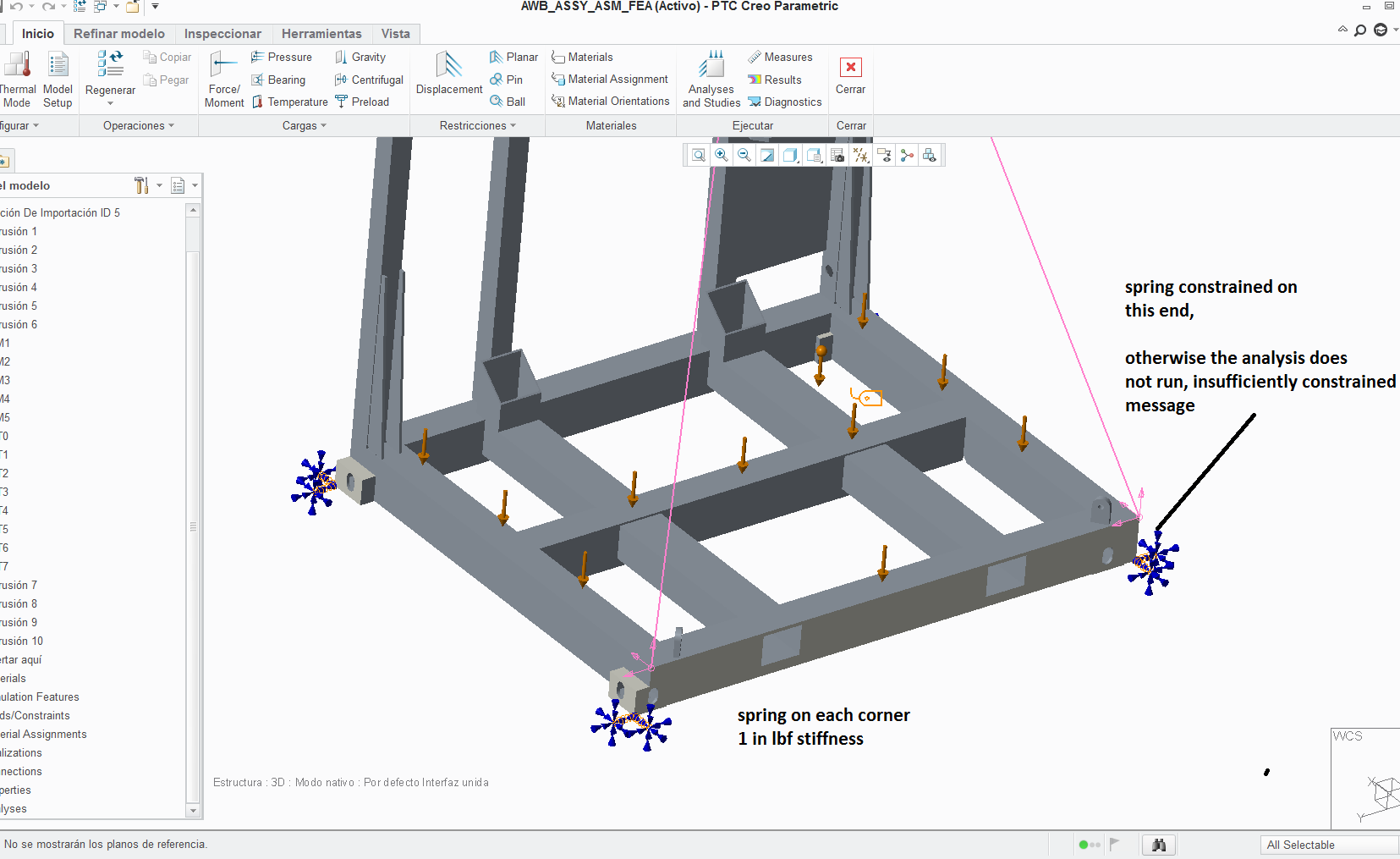Open the Cargas group dropdown
The image size is (1400, 859).
pyautogui.click(x=305, y=125)
